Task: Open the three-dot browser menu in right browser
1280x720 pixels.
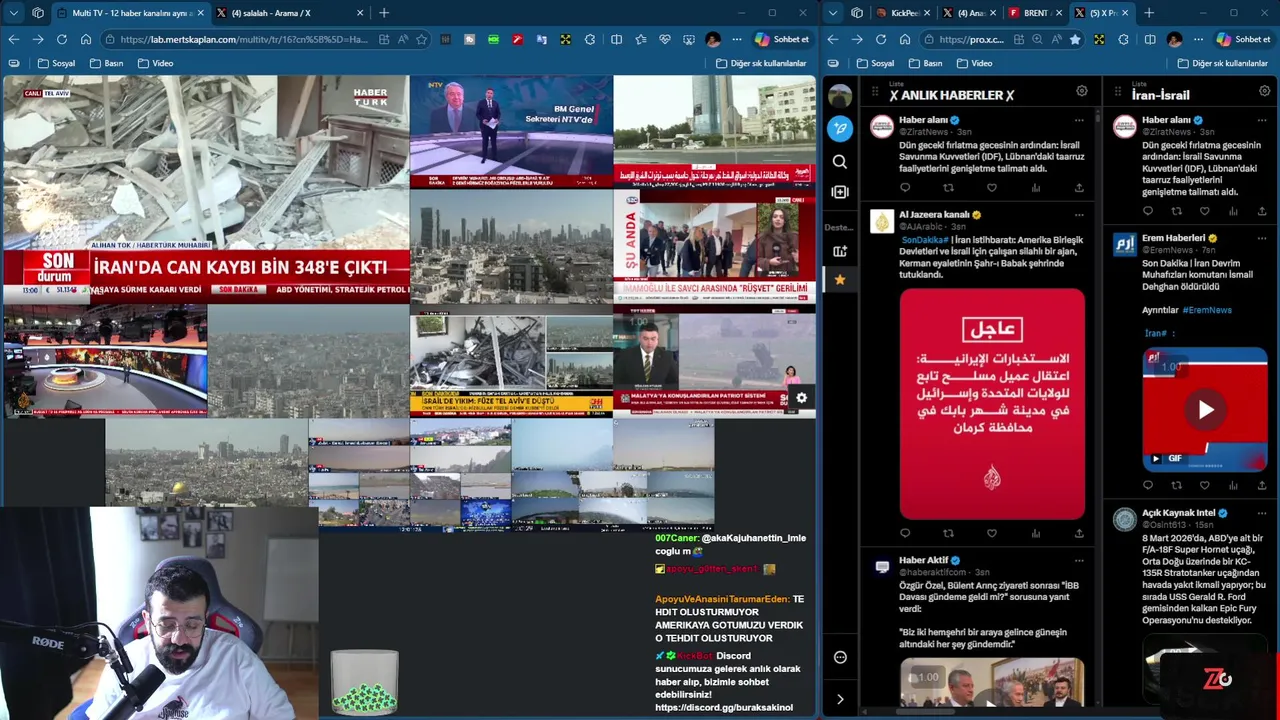Action: [x=1198, y=39]
